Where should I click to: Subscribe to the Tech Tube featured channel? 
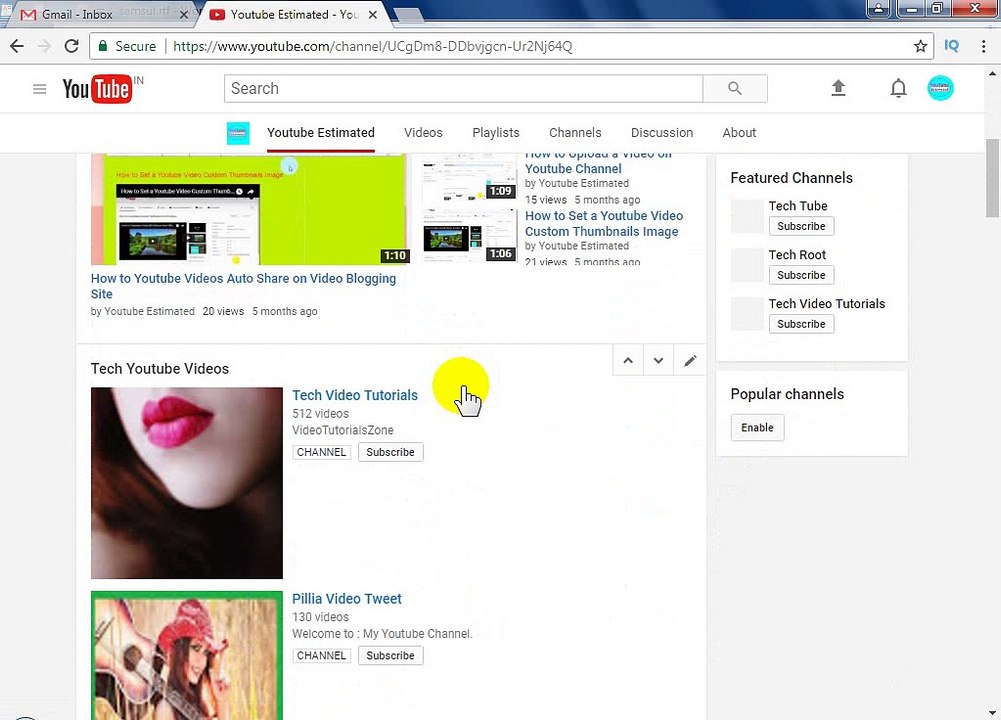click(x=801, y=226)
